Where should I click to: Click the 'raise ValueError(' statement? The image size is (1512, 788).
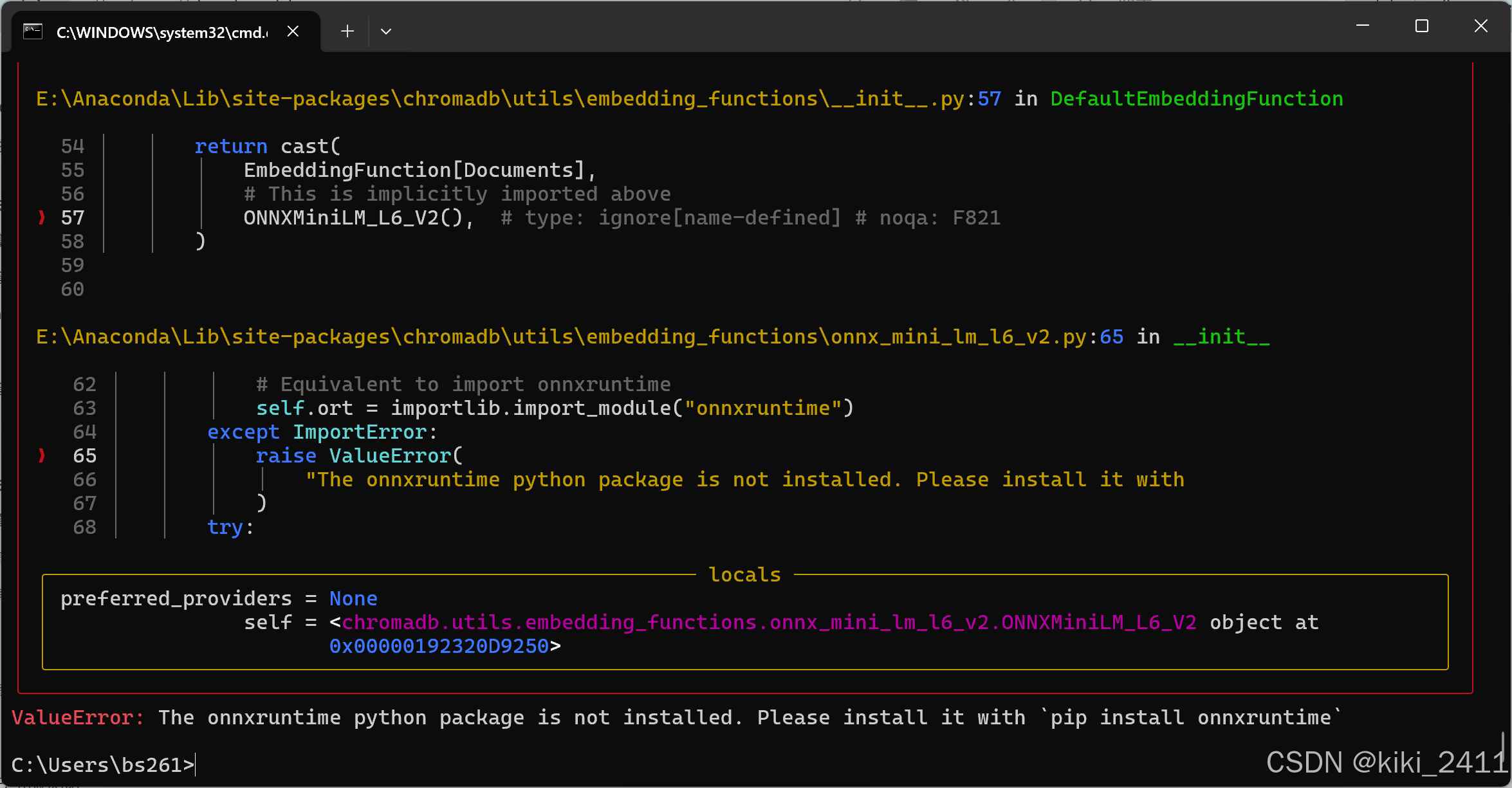[359, 456]
